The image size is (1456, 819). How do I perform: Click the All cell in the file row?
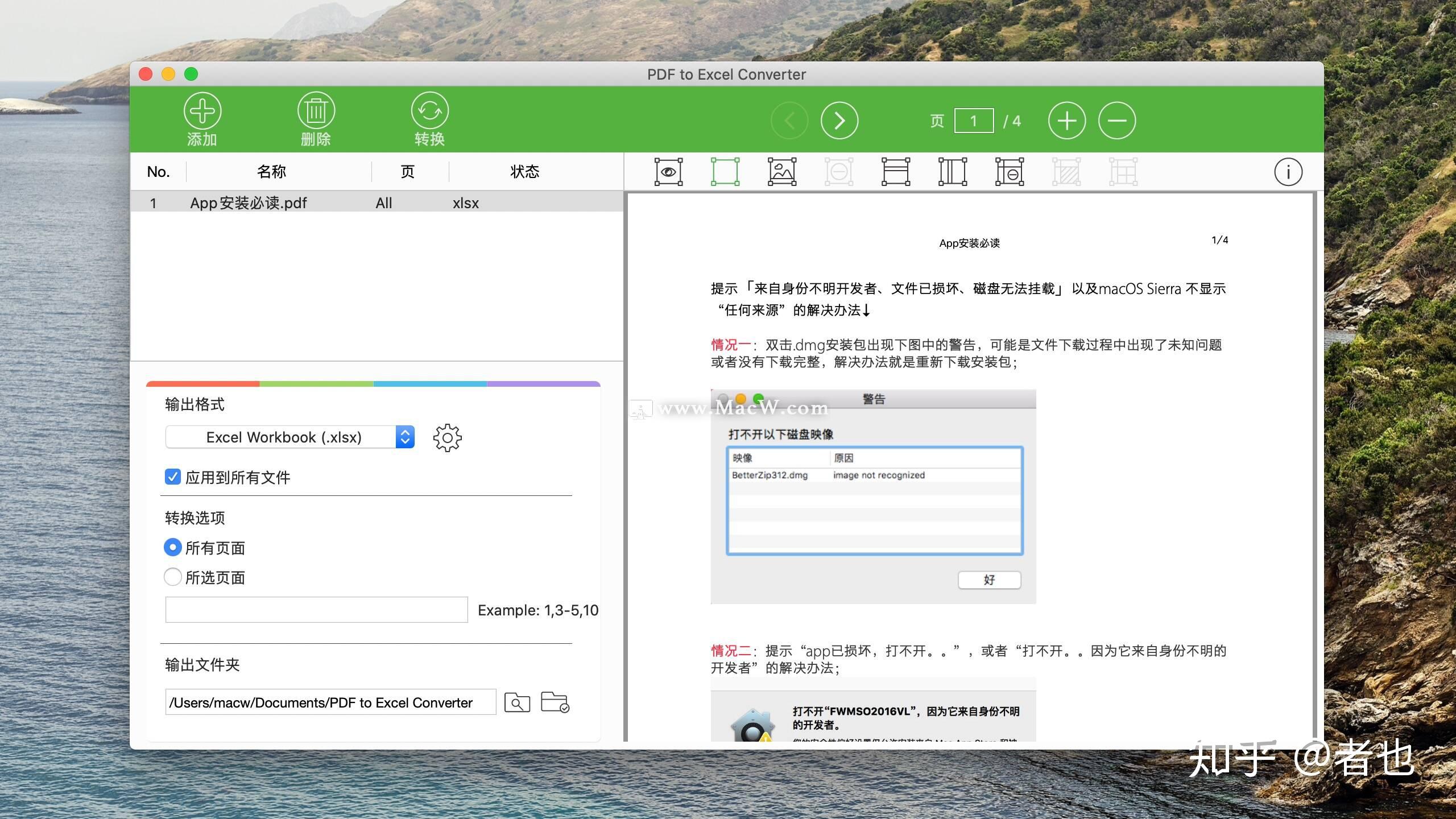coord(384,203)
